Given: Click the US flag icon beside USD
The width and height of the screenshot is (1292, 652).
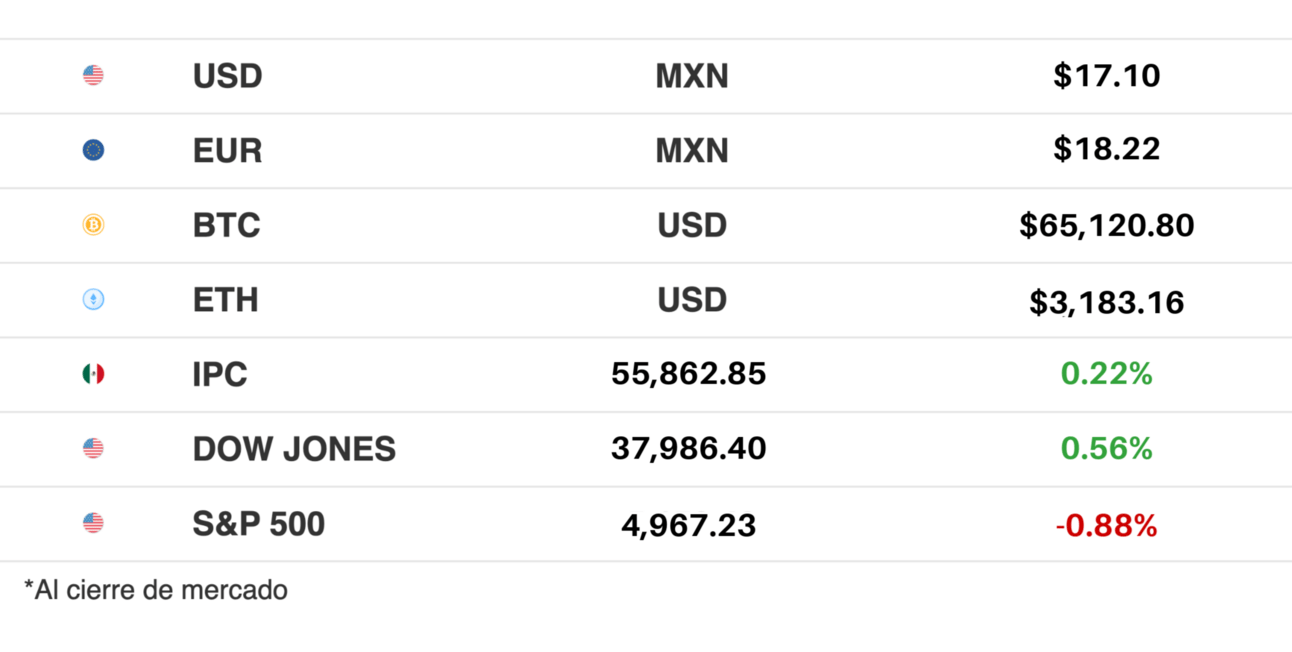Looking at the screenshot, I should click(x=93, y=76).
